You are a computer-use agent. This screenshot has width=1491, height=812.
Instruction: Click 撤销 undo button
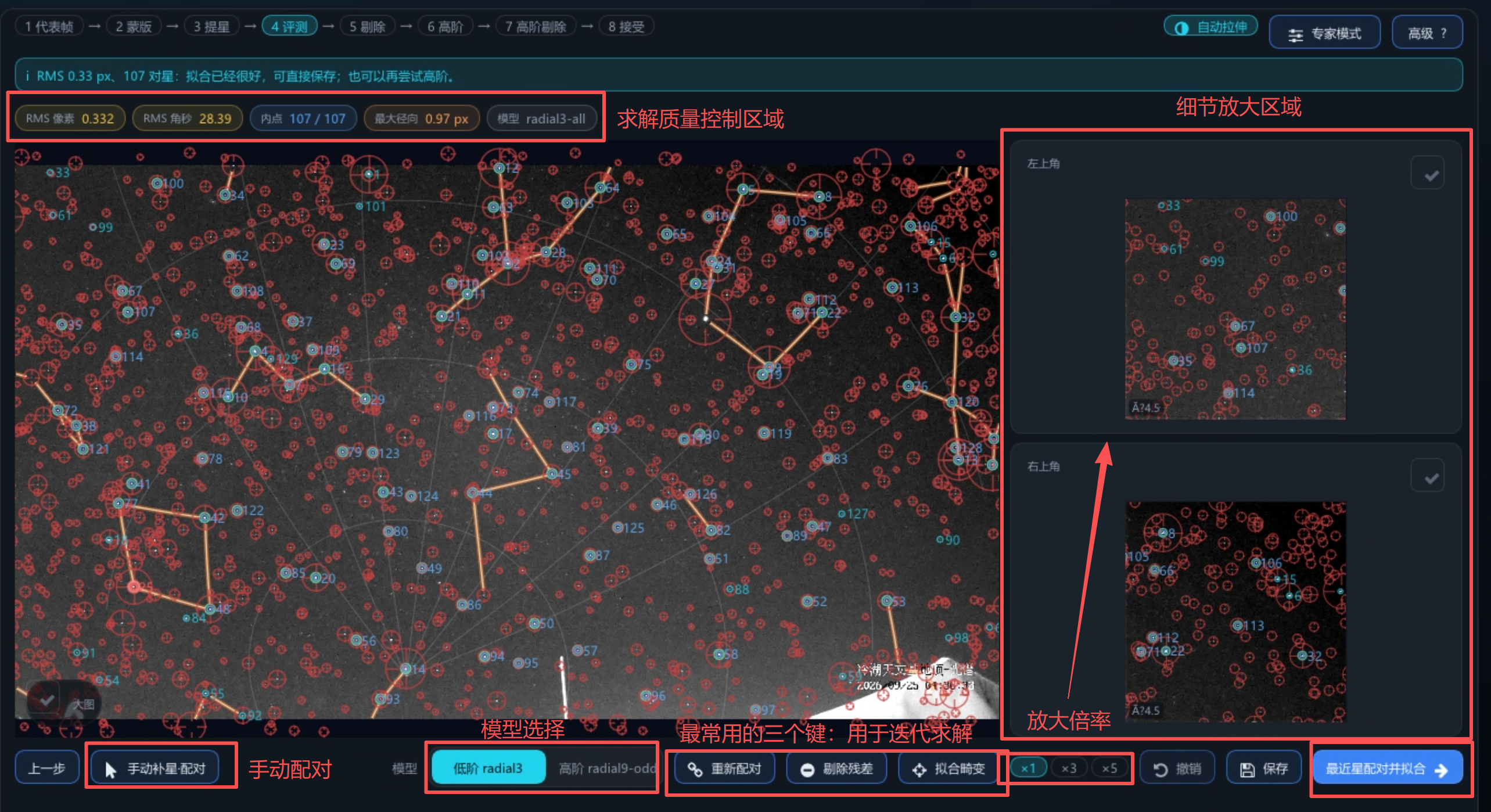(1177, 768)
